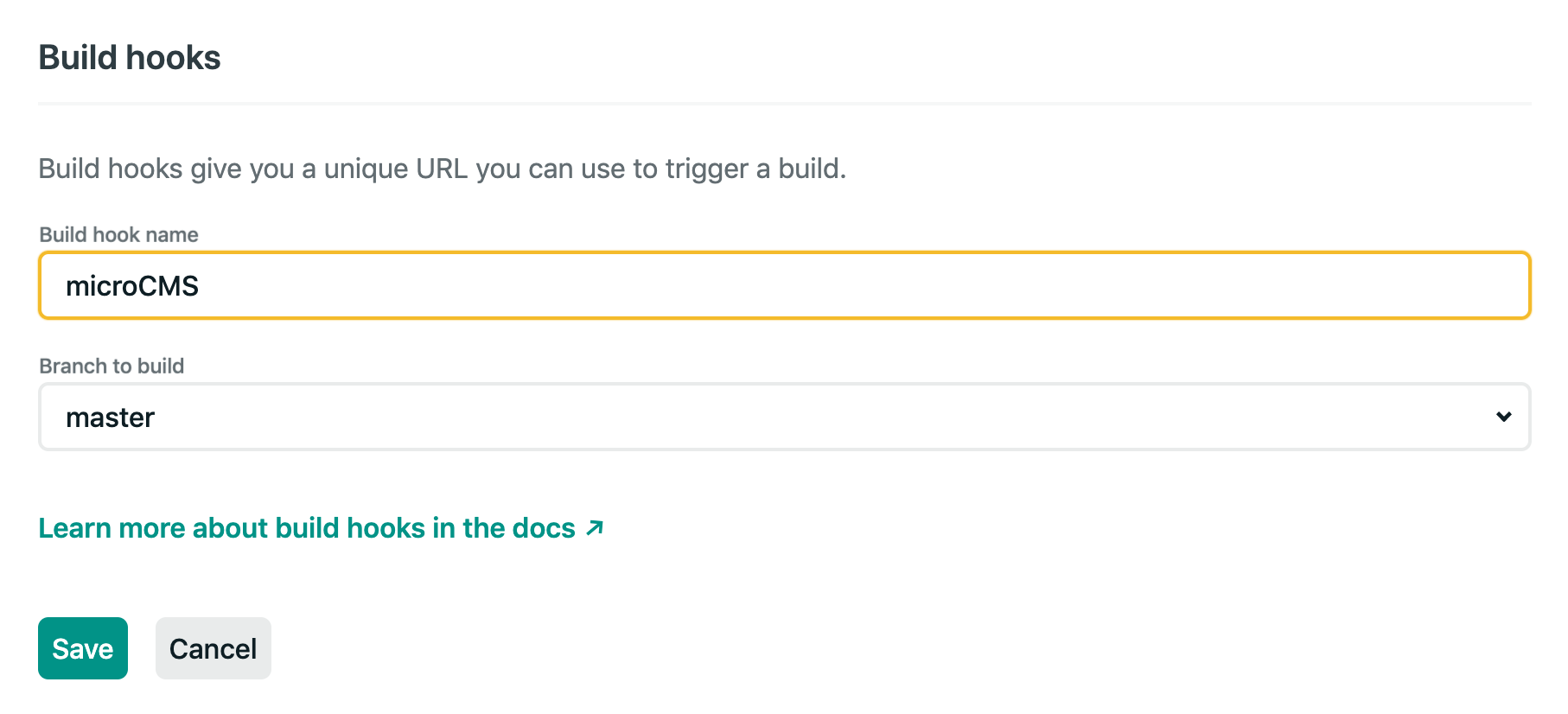Click the Build hook name label
1568x714 pixels.
coord(119,234)
